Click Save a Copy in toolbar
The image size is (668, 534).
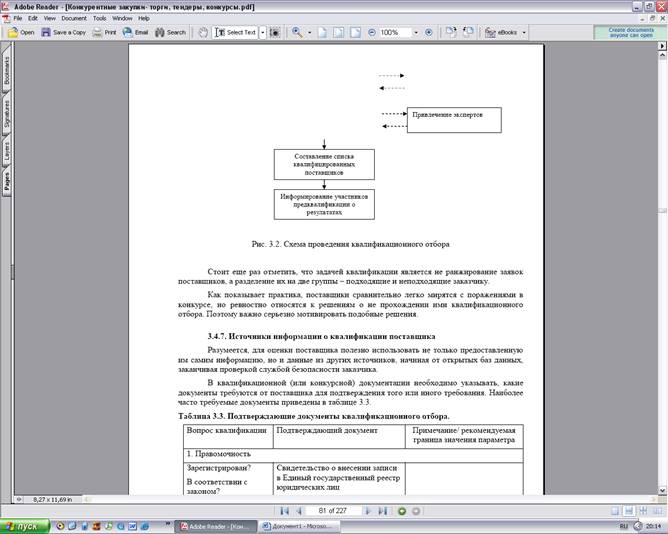coord(63,32)
